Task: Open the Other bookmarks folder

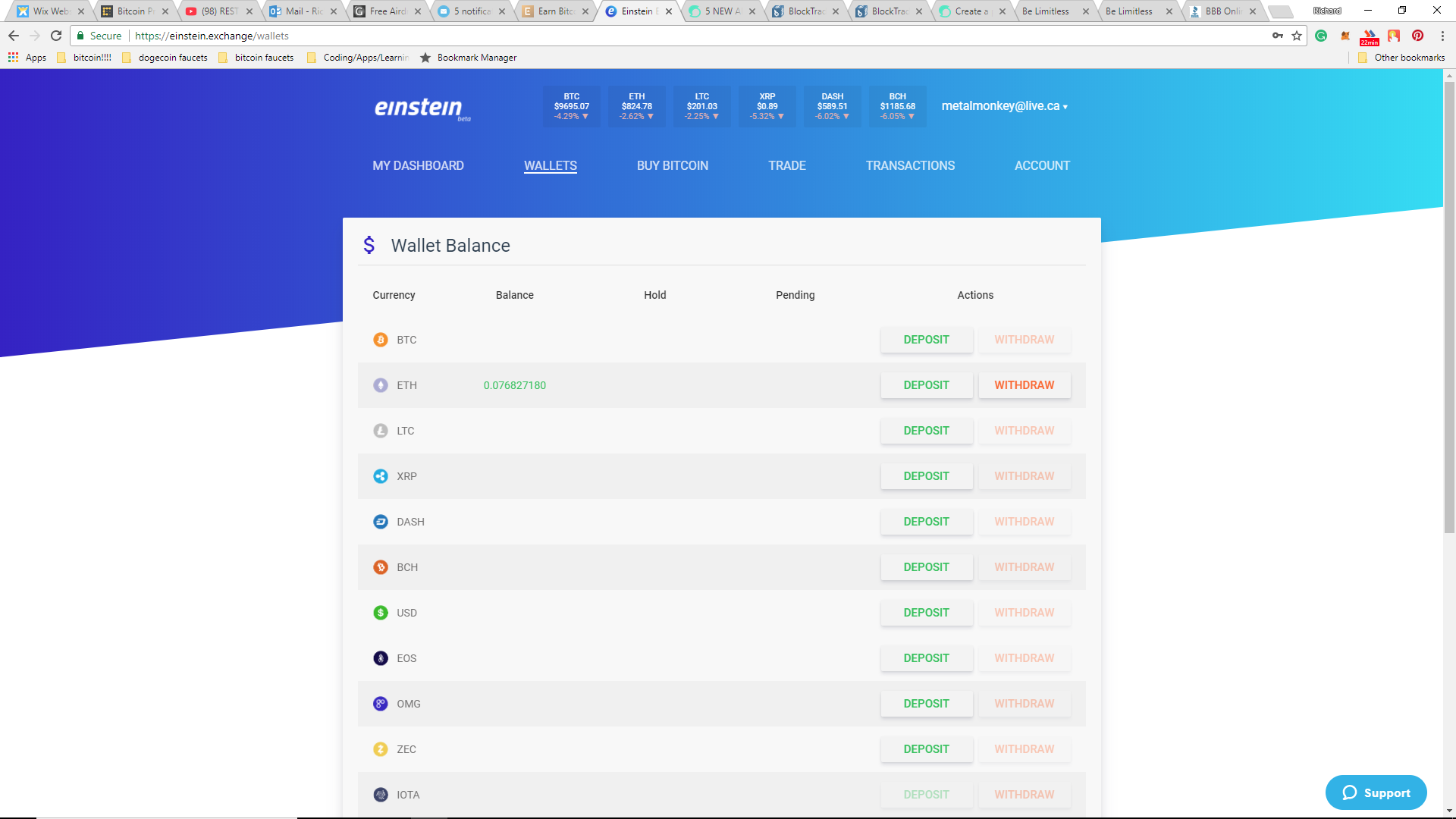Action: pos(1401,58)
